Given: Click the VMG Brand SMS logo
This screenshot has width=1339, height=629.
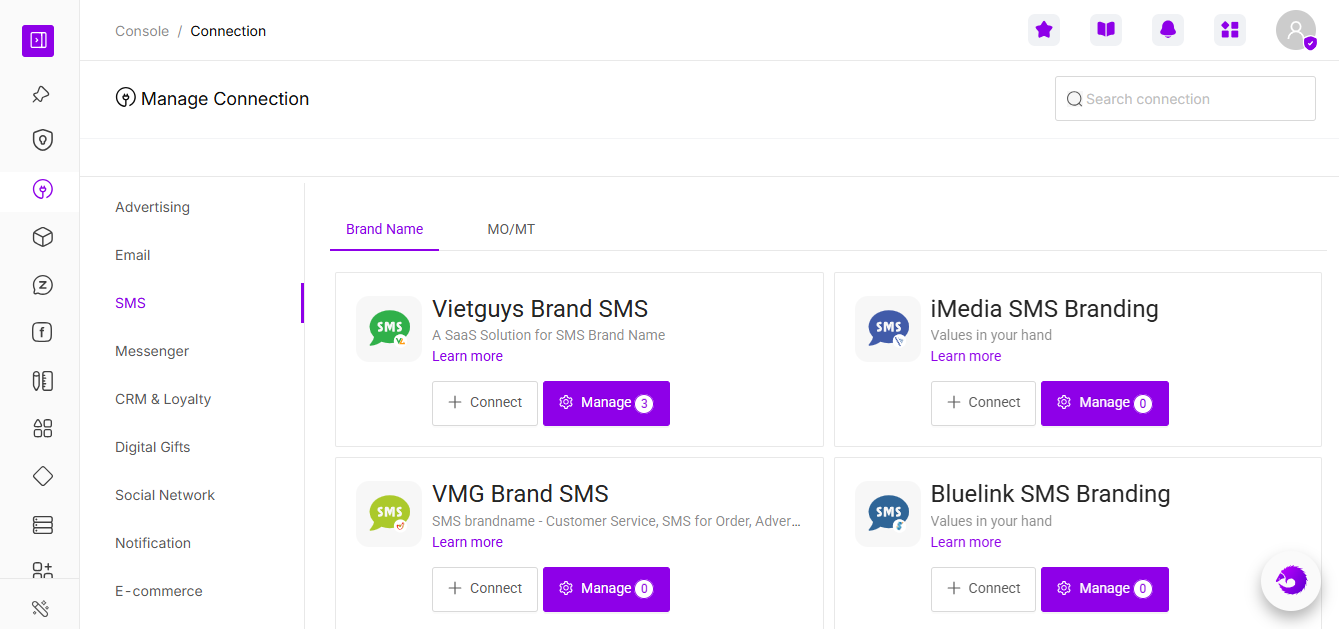Looking at the screenshot, I should coord(389,514).
